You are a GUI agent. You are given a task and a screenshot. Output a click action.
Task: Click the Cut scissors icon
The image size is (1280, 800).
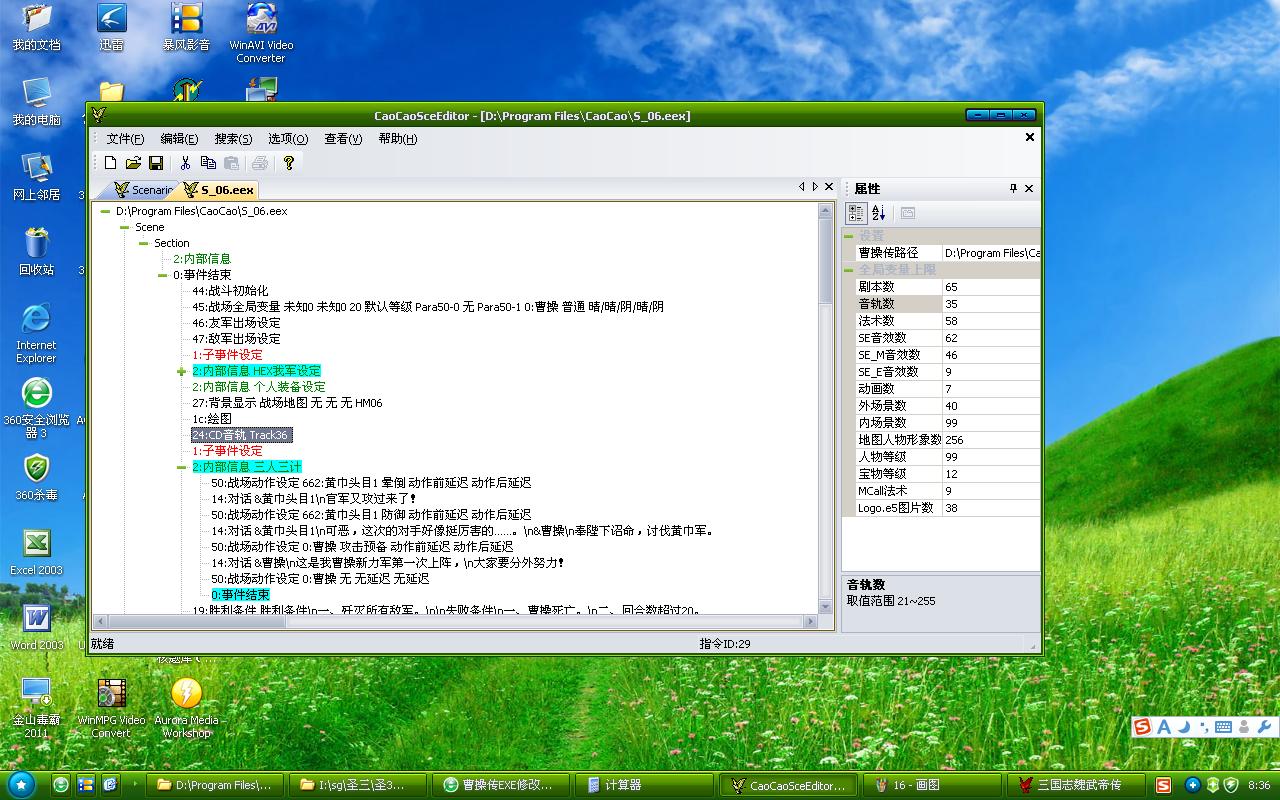(185, 163)
